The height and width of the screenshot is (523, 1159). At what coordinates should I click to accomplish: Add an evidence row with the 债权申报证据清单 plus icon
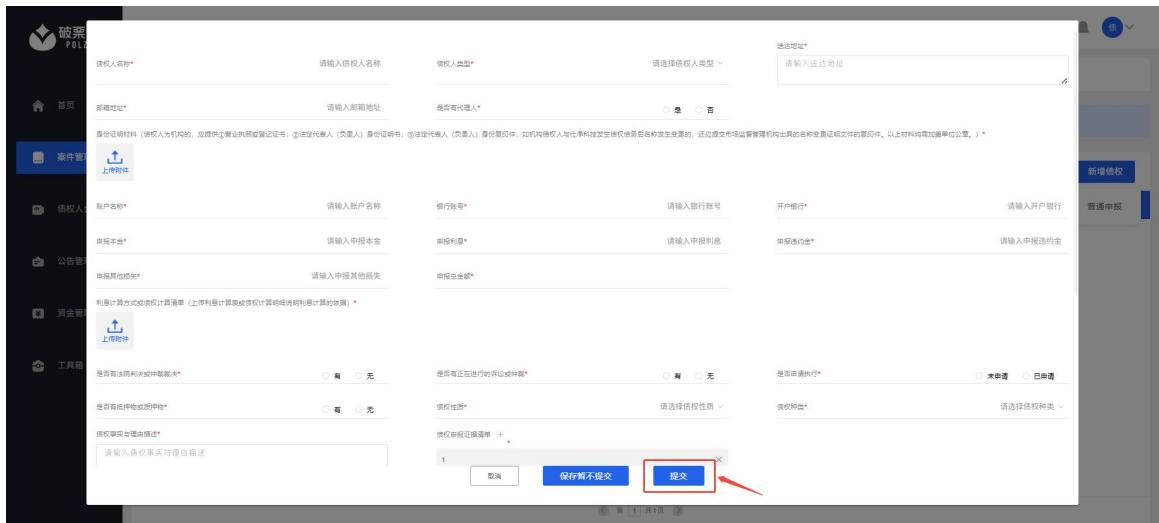click(x=500, y=434)
